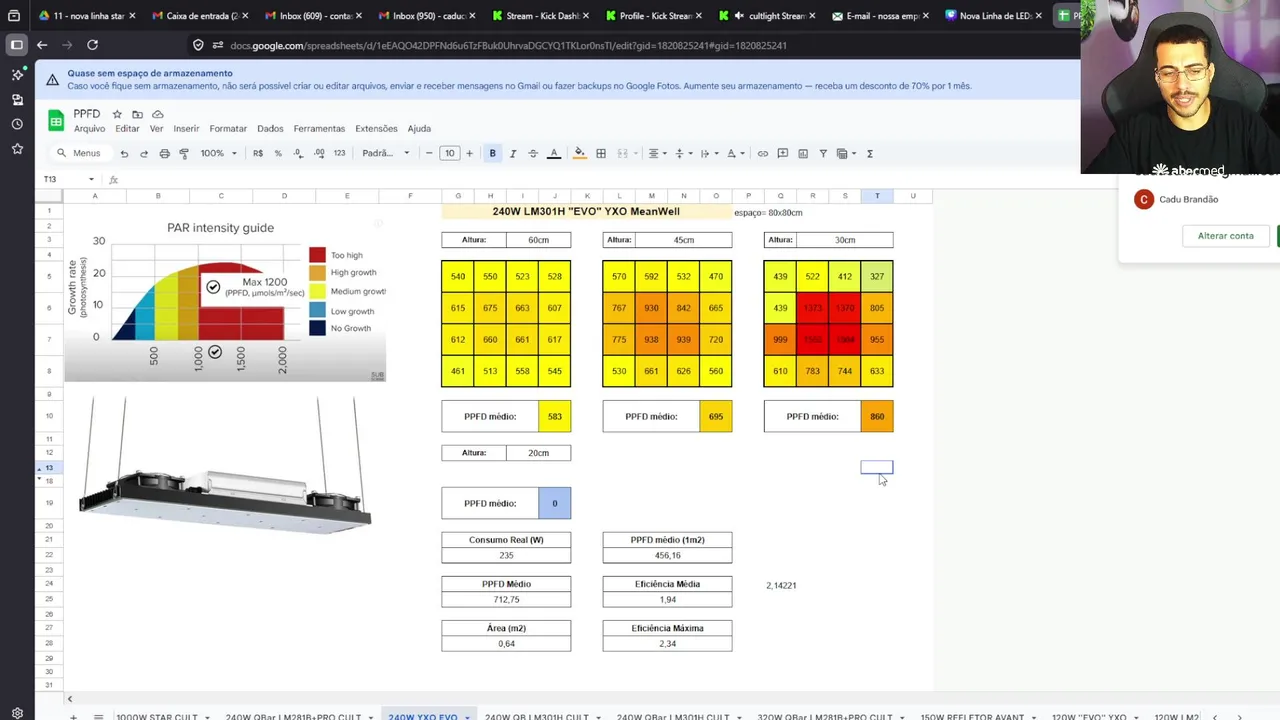The height and width of the screenshot is (720, 1280).
Task: Open the filter views dropdown
Action: pos(846,153)
